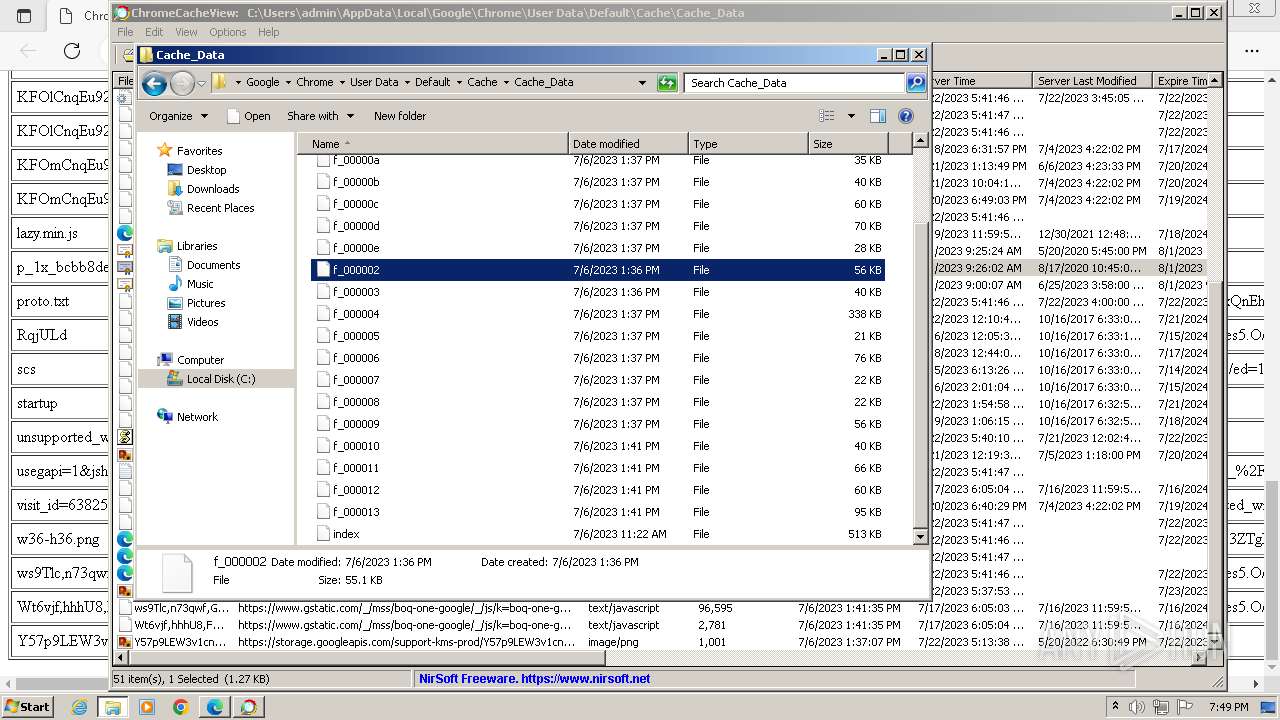Open recent pages dropdown next to Forward
Screen dimensions: 1280x720
click(x=201, y=83)
